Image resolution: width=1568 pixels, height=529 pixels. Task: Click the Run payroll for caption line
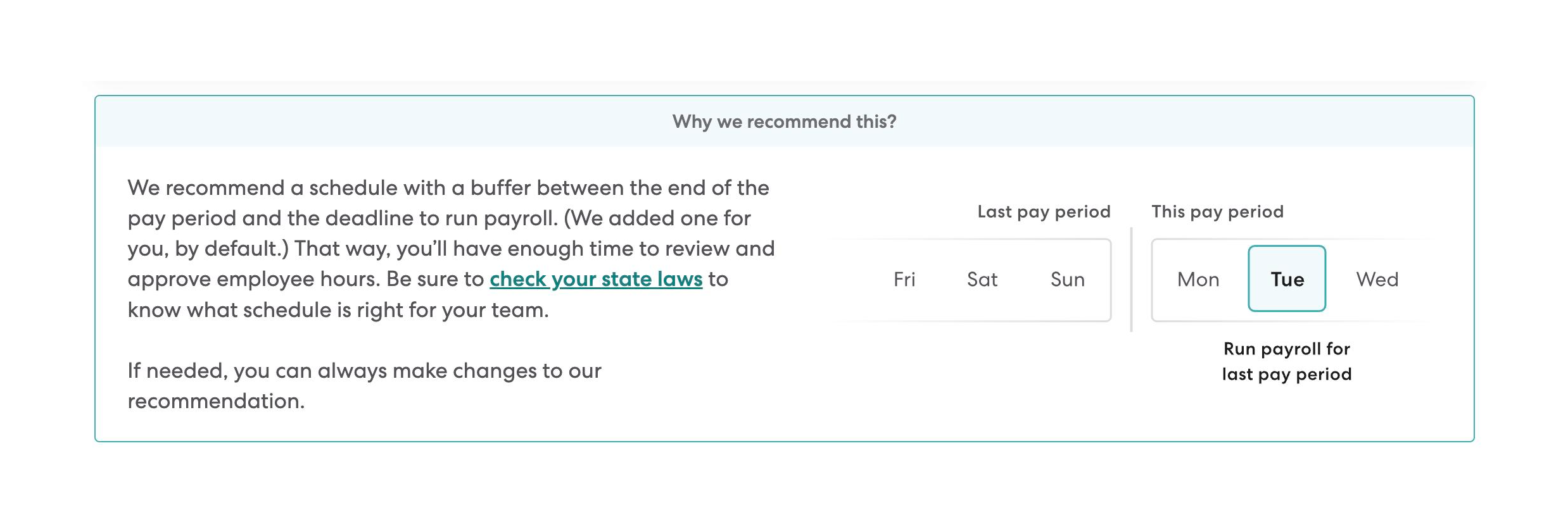[1286, 349]
